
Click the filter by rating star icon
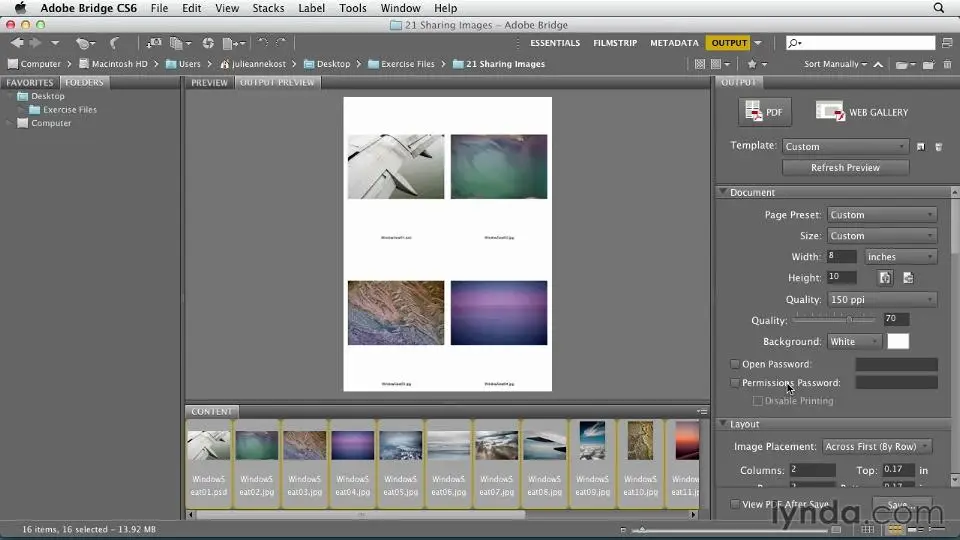(752, 64)
